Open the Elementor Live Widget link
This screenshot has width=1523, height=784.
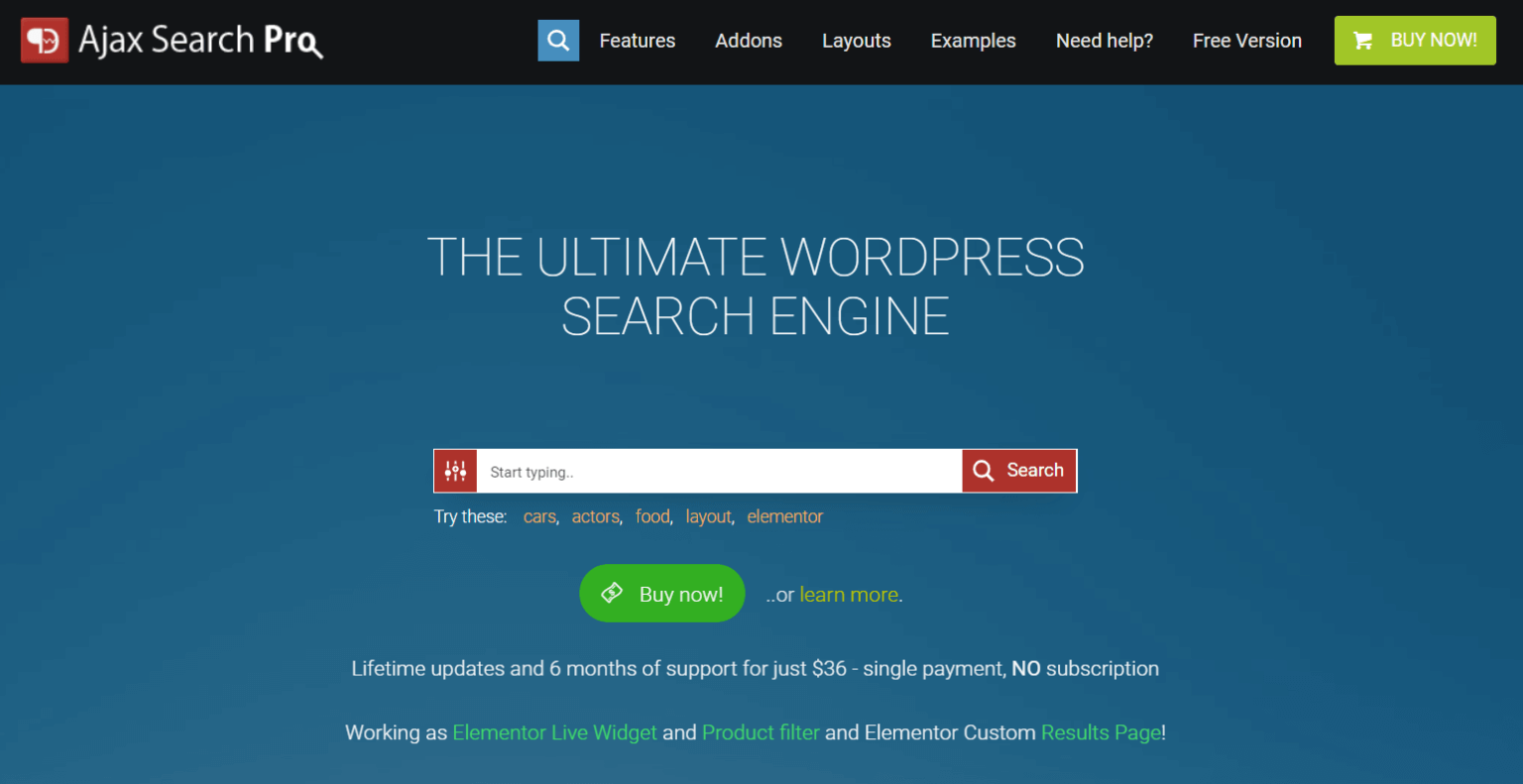(x=554, y=732)
